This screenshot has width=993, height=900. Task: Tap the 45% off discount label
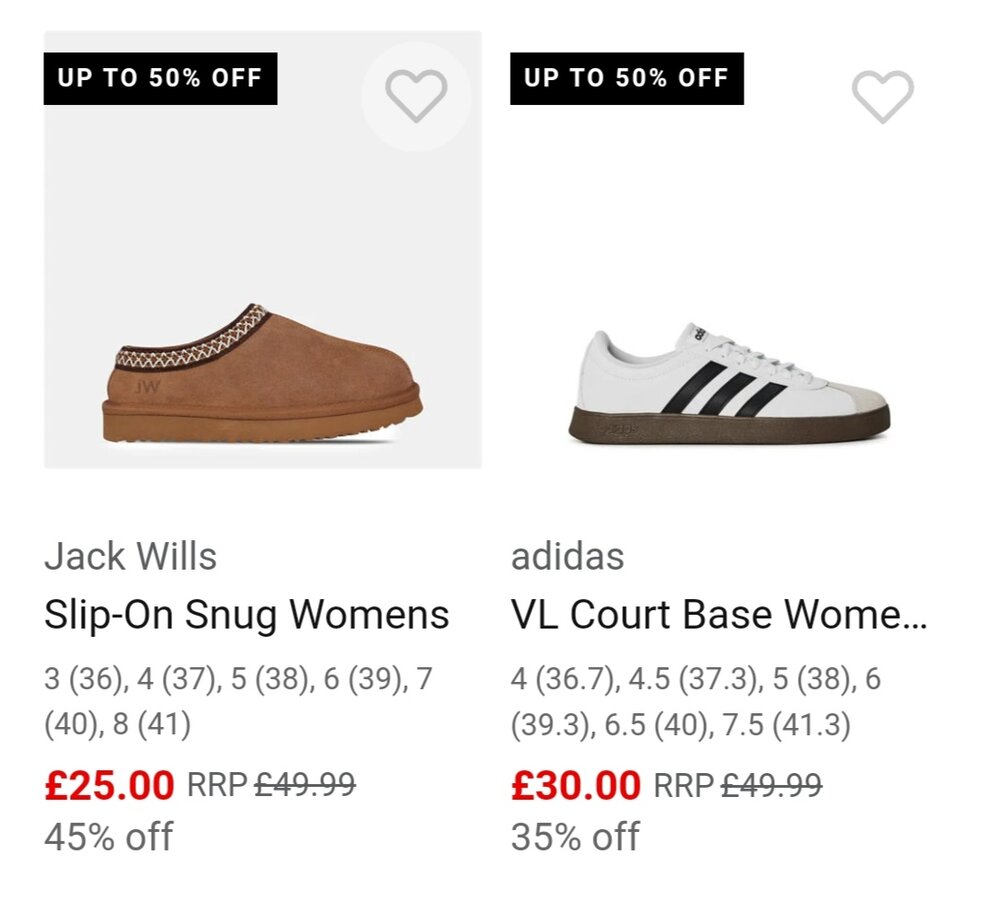[108, 836]
